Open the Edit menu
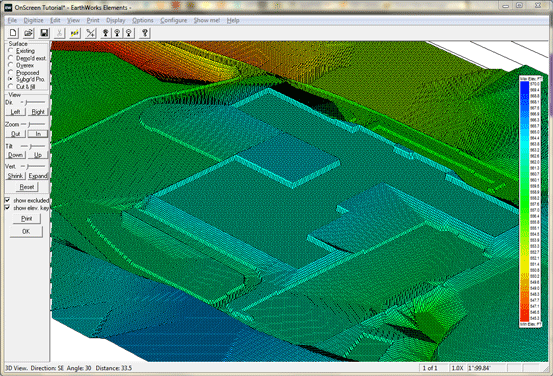 pos(55,20)
